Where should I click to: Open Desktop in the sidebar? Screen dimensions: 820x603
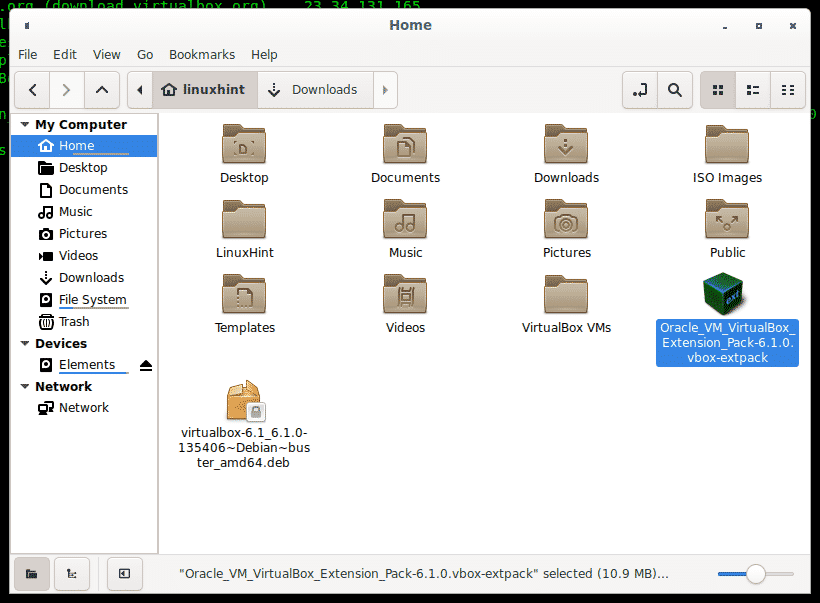[x=84, y=168]
